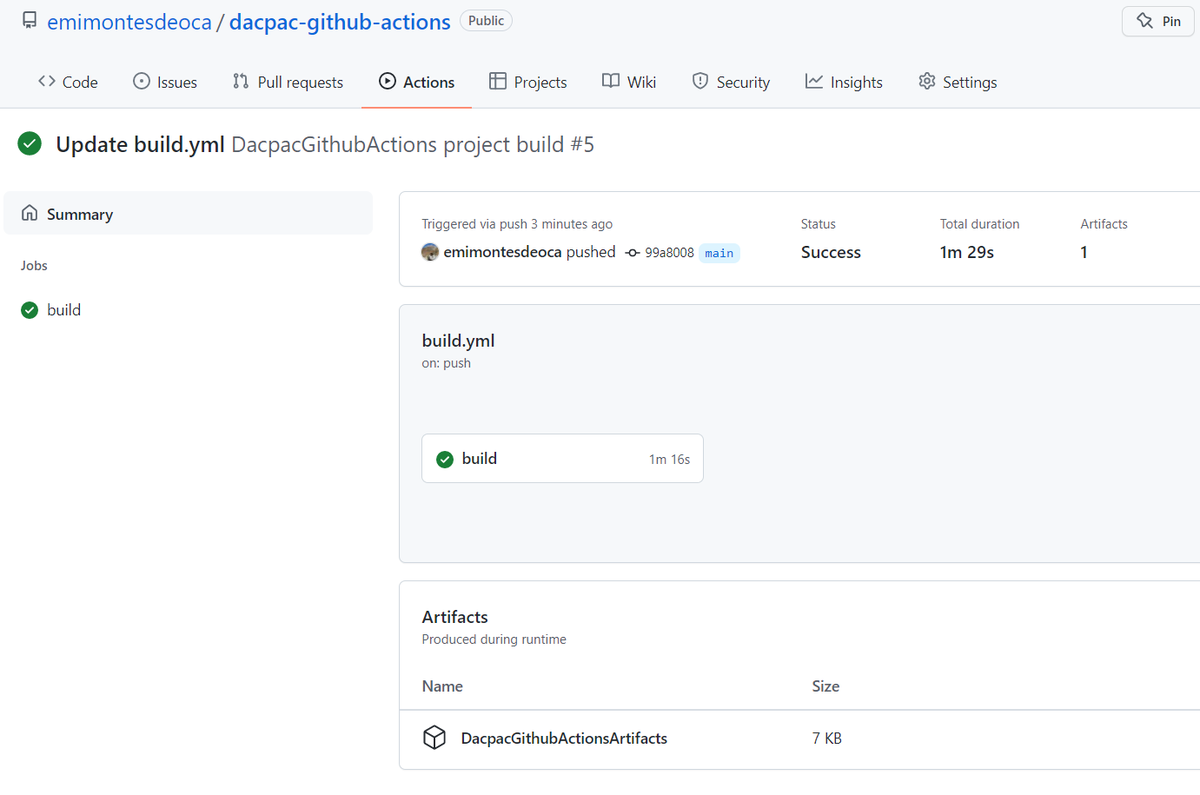Click the Actions play-circle icon

coord(388,82)
